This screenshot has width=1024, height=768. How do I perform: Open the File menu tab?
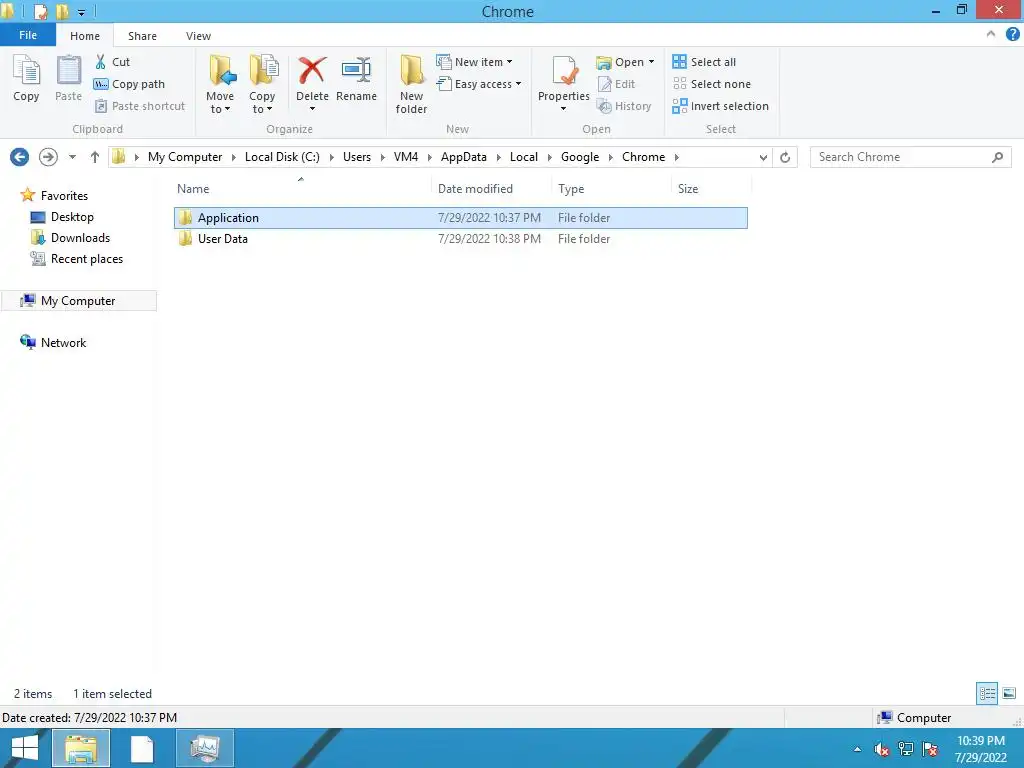tap(28, 35)
